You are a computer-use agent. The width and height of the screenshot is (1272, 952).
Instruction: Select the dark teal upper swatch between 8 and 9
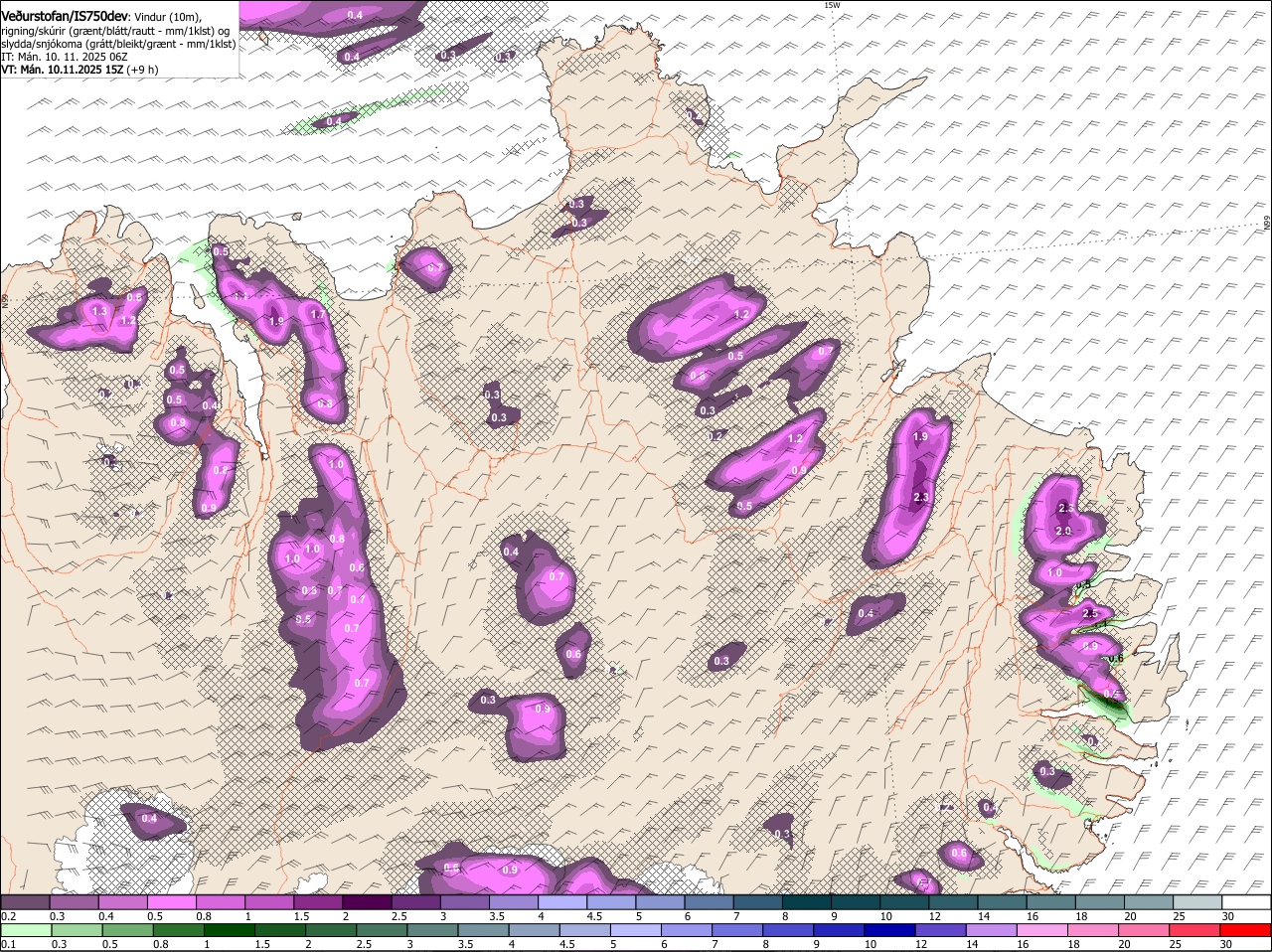point(806,902)
